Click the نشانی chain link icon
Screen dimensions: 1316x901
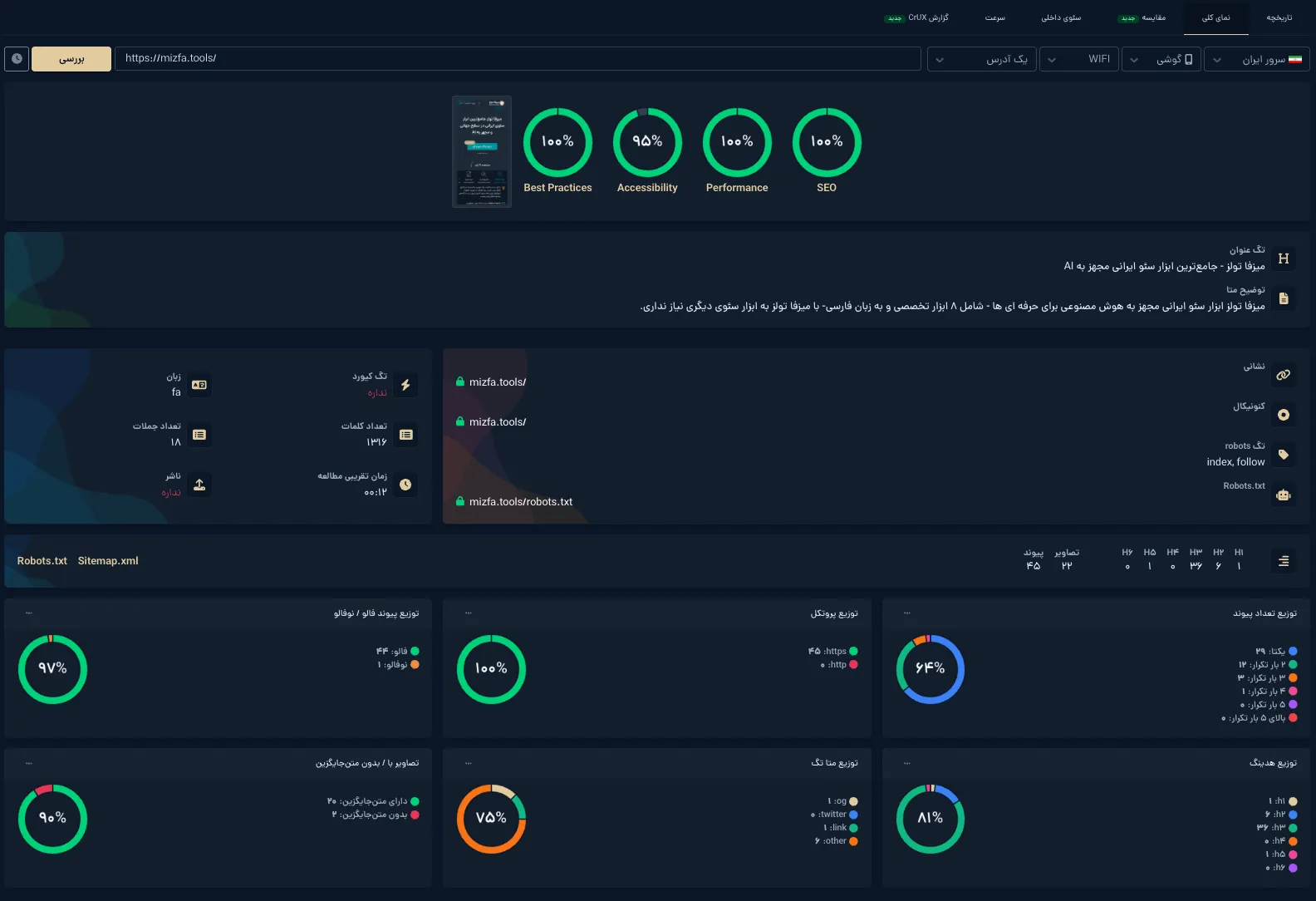click(x=1284, y=375)
